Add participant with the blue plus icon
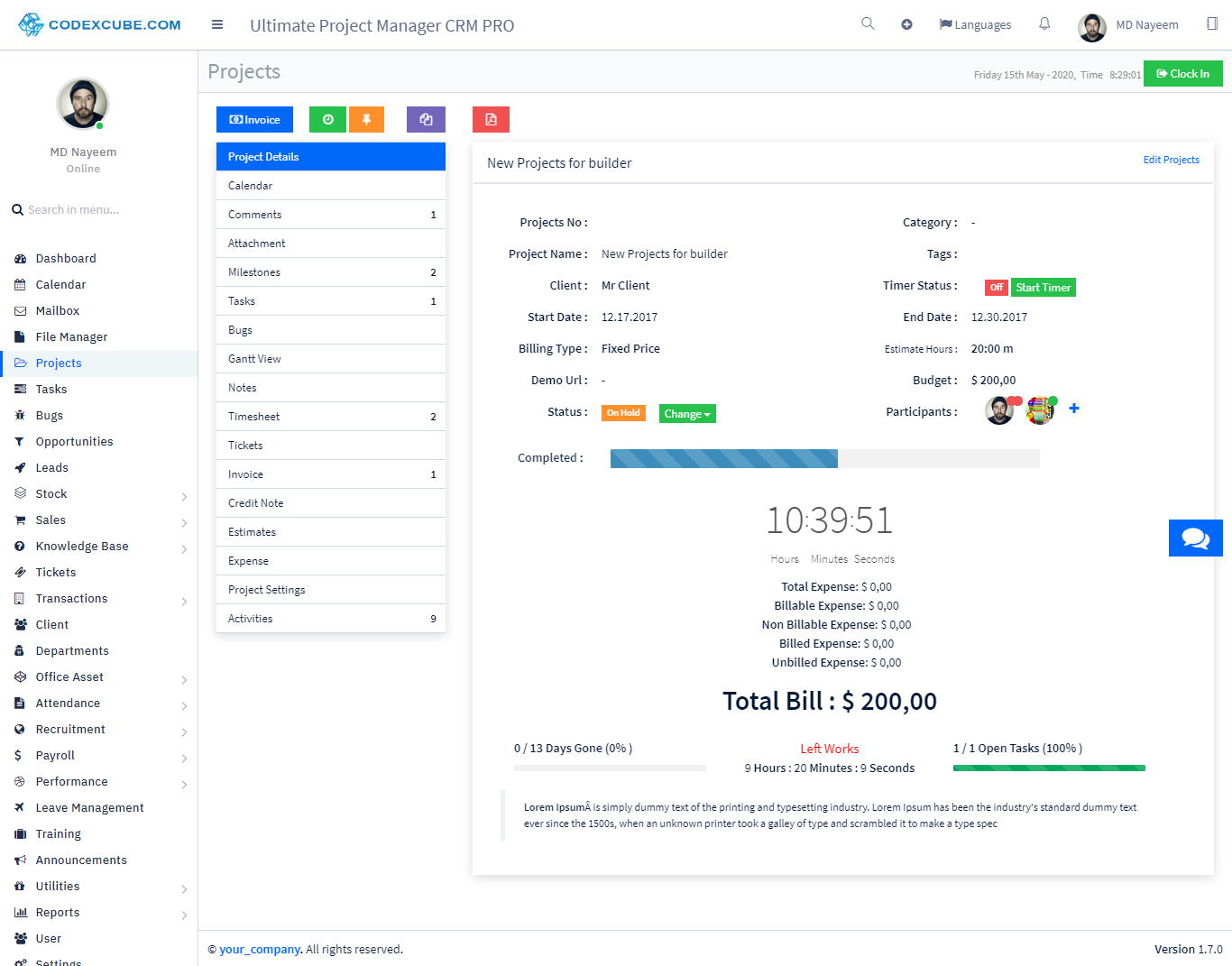The image size is (1232, 966). [x=1074, y=409]
